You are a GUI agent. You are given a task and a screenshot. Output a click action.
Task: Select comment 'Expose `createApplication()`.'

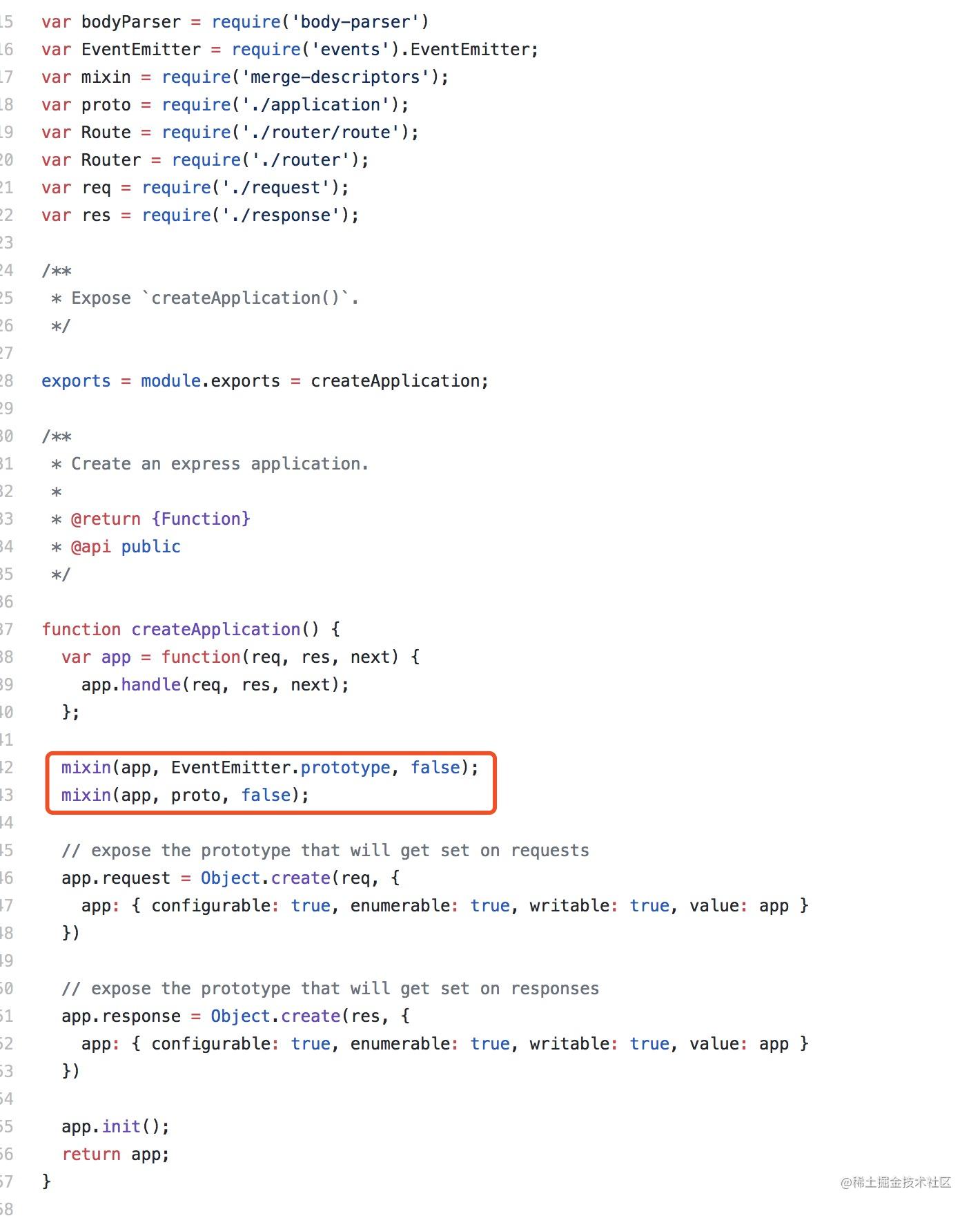click(215, 298)
